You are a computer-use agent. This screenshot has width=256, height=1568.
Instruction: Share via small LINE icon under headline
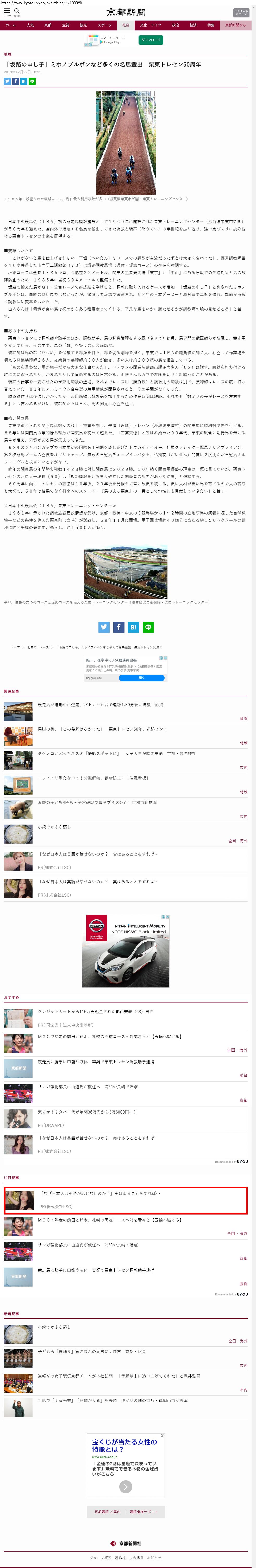tap(32, 81)
